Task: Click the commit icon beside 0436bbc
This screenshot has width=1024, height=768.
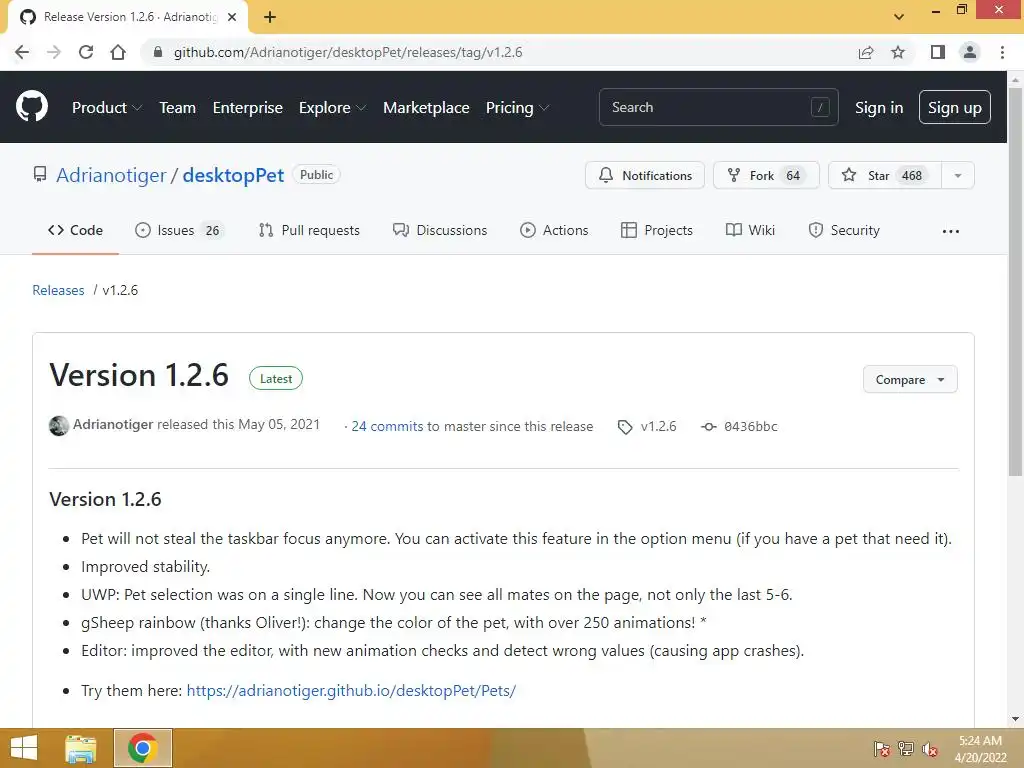Action: pyautogui.click(x=709, y=427)
